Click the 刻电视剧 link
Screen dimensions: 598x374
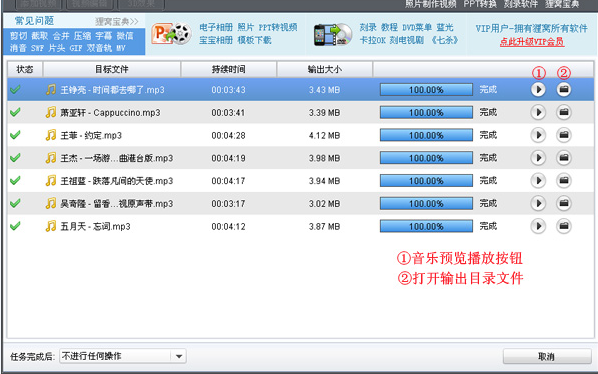pos(407,40)
